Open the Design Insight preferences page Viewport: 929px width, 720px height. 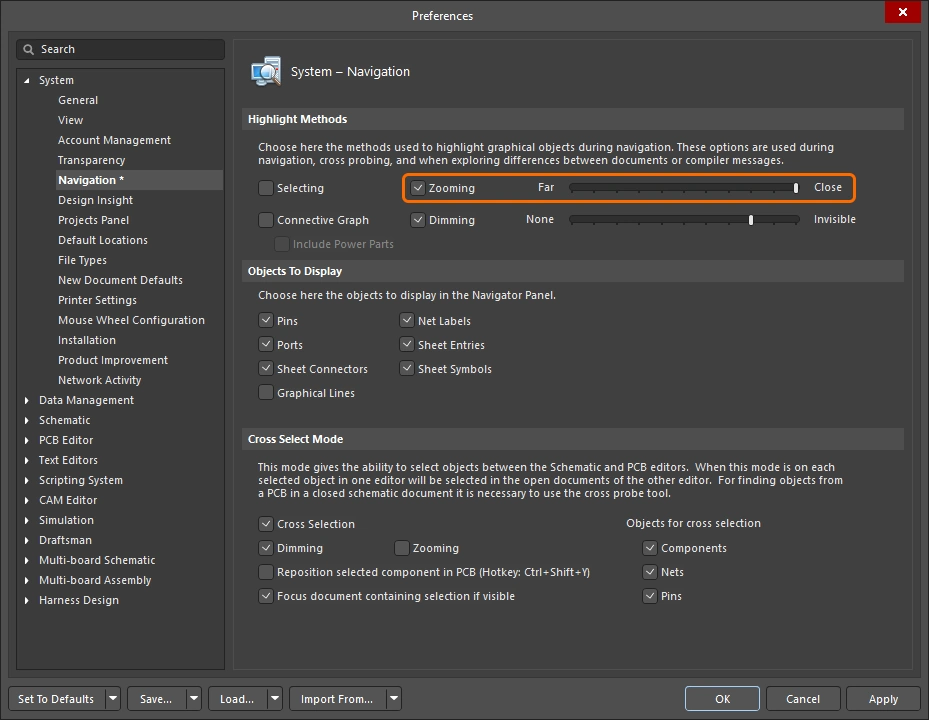pos(95,200)
